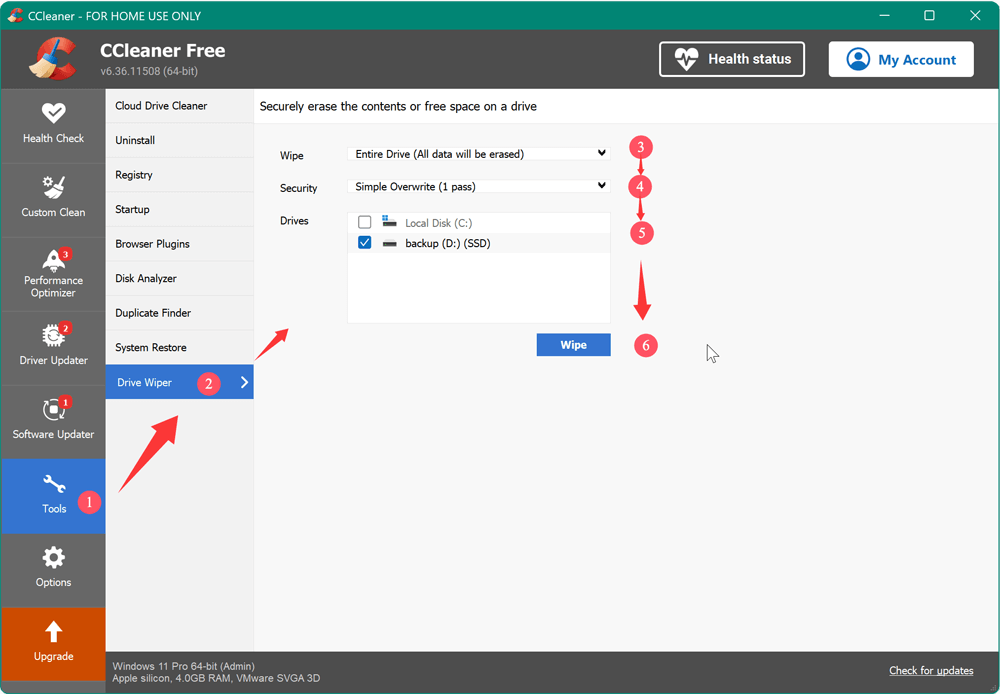Open the Health Check heart icon
The width and height of the screenshot is (1000, 694).
(53, 113)
